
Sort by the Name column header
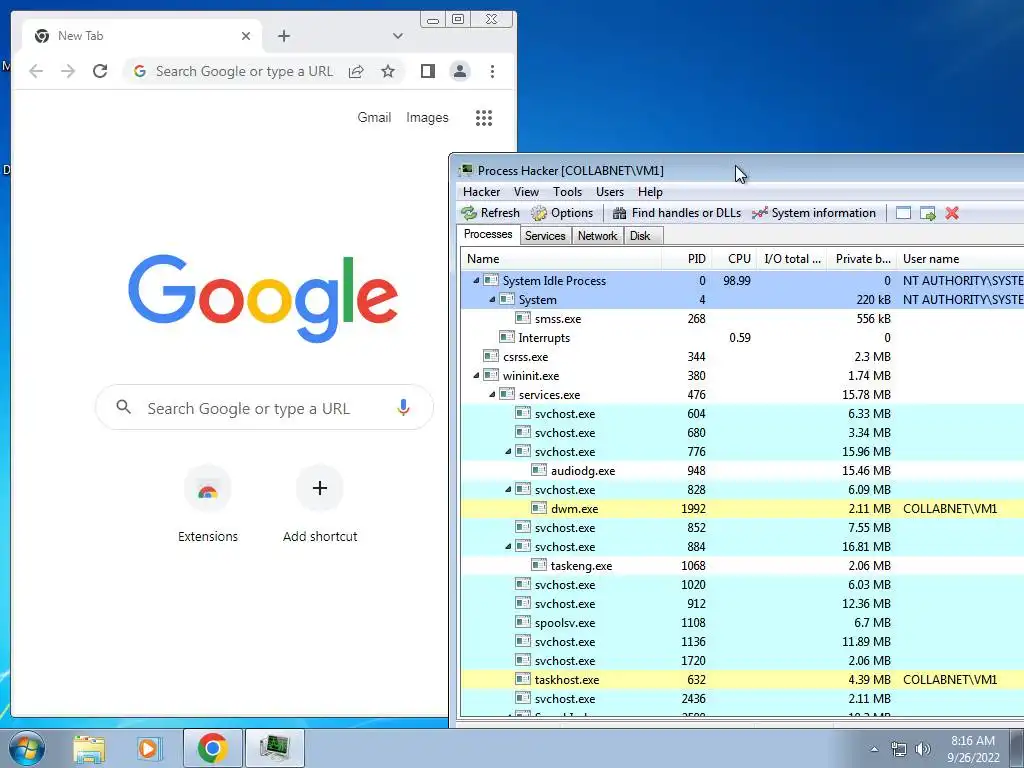click(561, 259)
